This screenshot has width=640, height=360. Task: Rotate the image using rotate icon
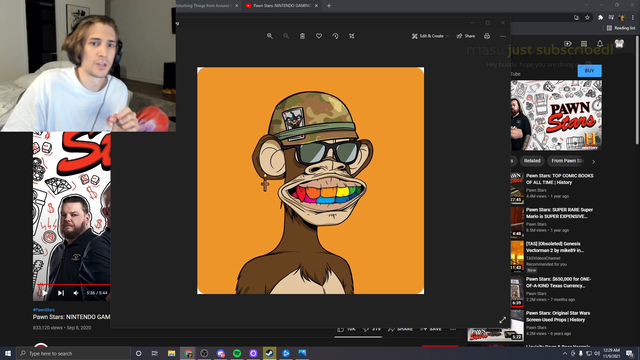(335, 36)
